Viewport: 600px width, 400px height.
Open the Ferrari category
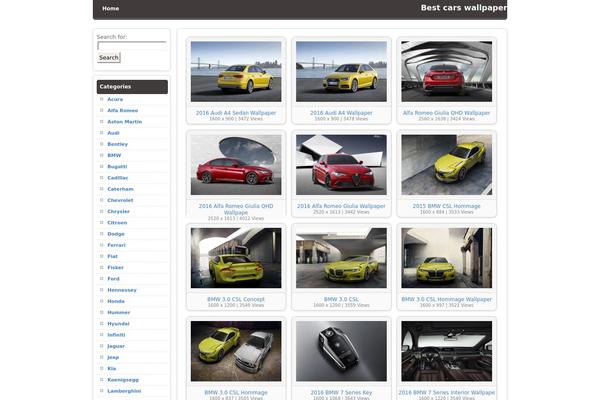coord(116,245)
